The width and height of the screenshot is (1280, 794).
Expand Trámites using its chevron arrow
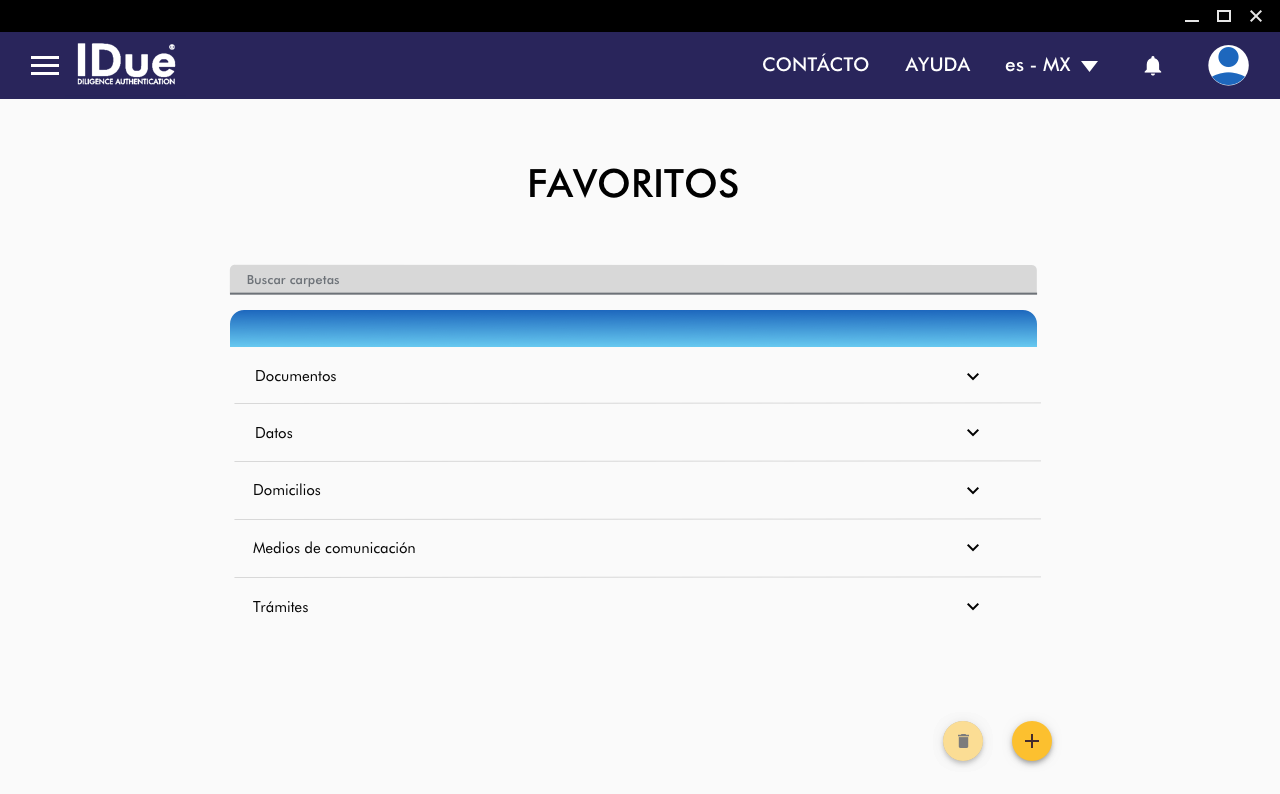973,607
